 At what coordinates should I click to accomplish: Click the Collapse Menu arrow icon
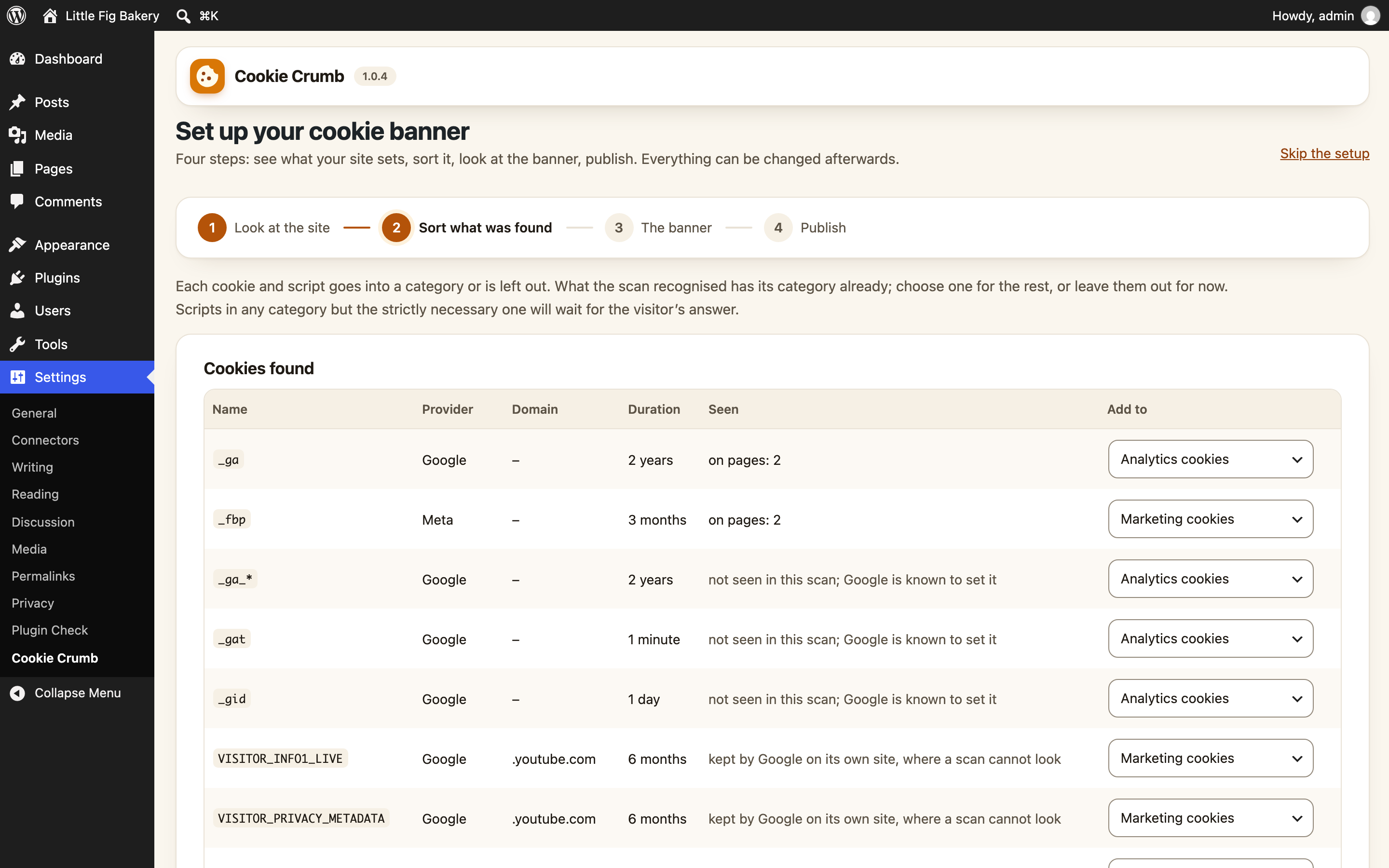(x=18, y=693)
